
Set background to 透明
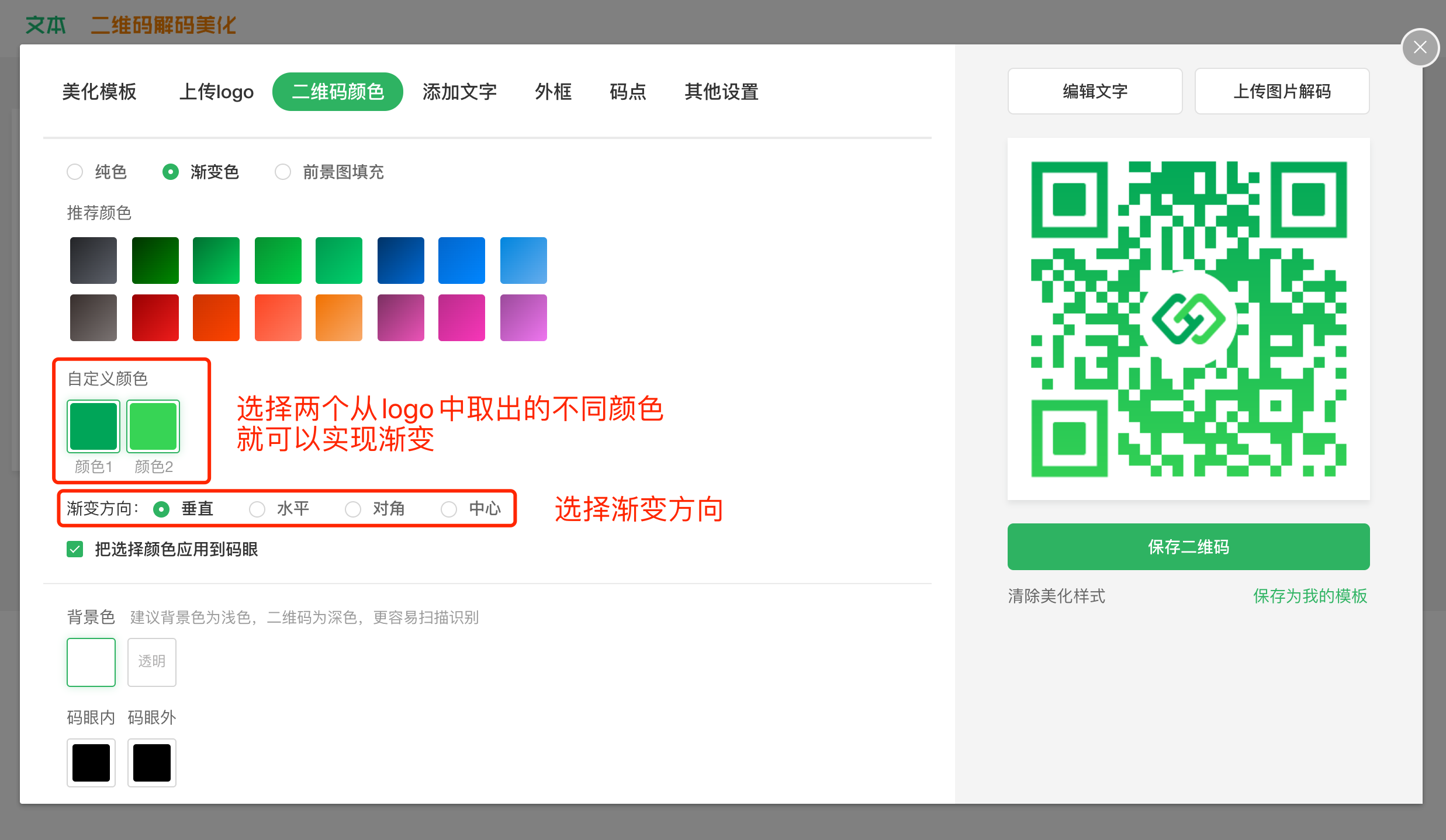tap(152, 662)
